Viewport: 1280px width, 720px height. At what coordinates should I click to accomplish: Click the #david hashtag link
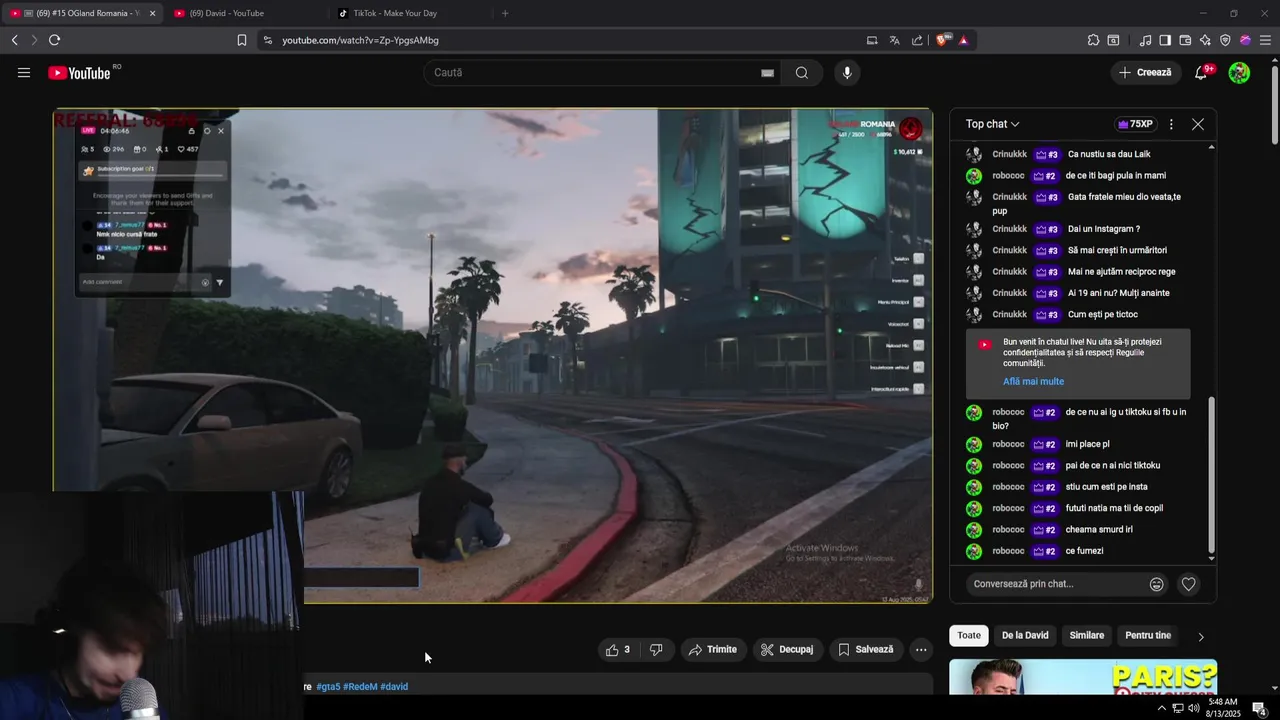pos(394,687)
